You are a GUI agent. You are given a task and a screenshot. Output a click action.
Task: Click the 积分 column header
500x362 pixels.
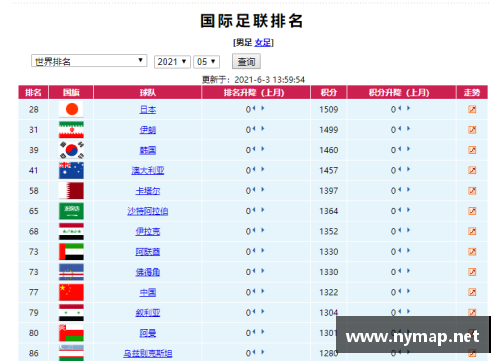[x=329, y=92]
